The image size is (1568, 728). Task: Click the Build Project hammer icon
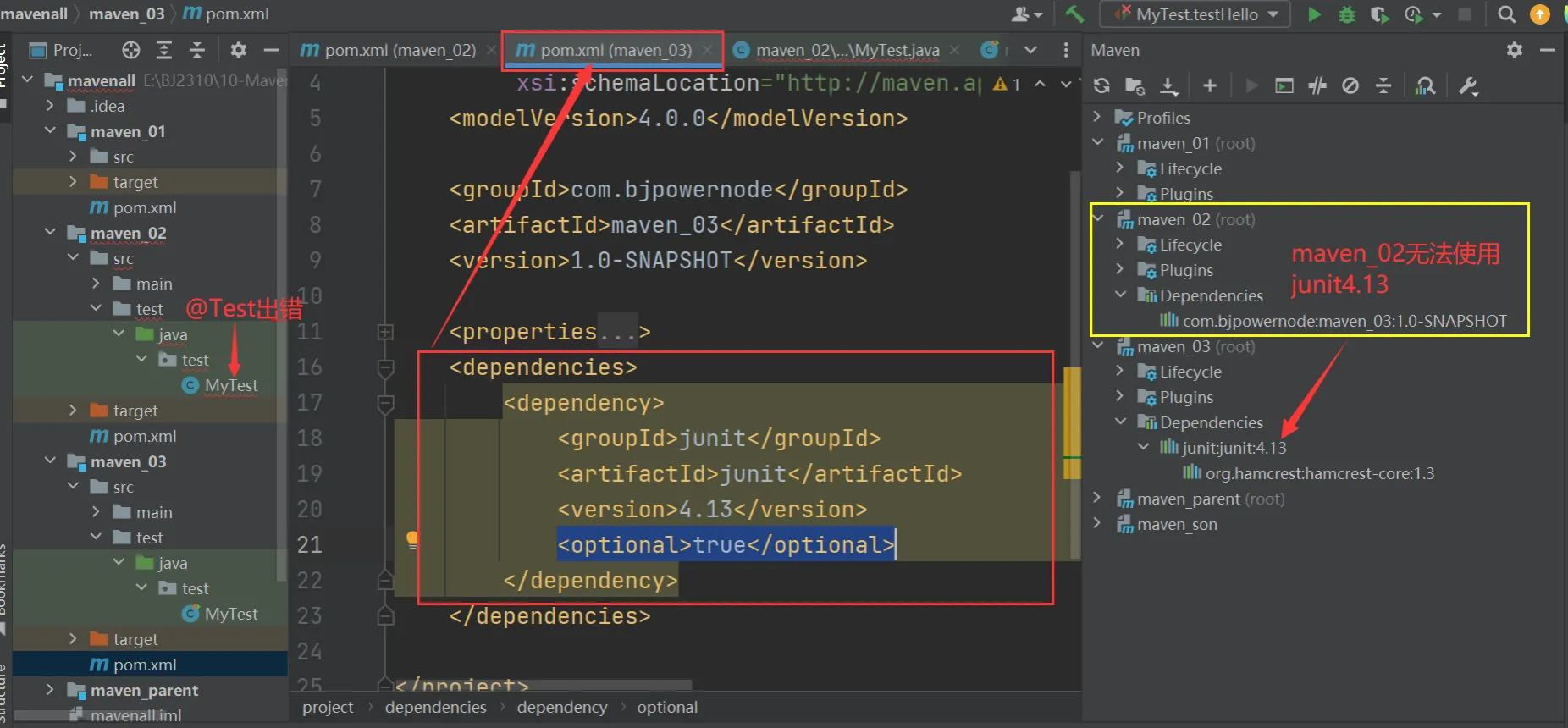pyautogui.click(x=1074, y=14)
